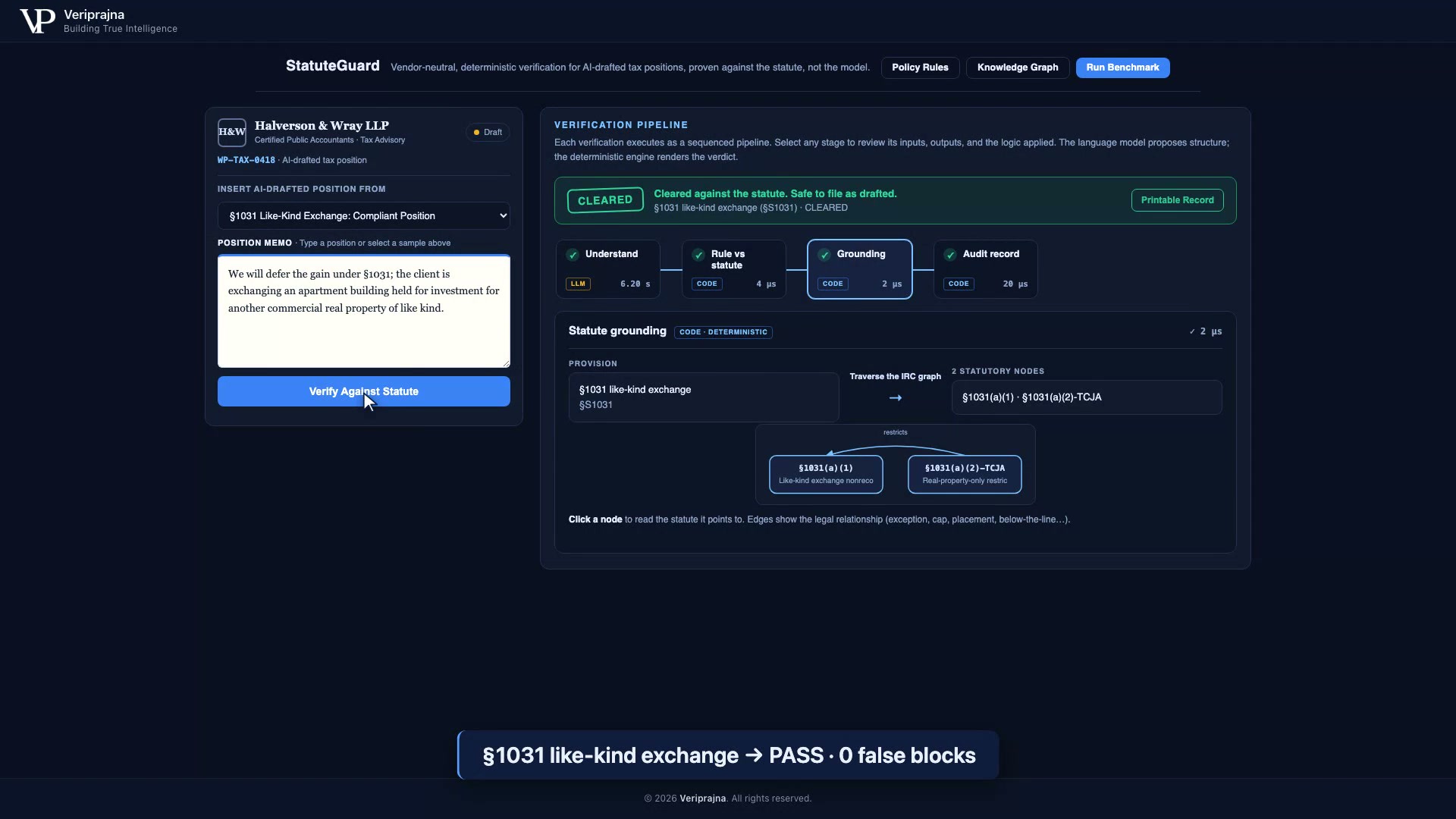Click the 'VERIFICATION PIPELINE' heading
The width and height of the screenshot is (1456, 819).
[x=621, y=125]
